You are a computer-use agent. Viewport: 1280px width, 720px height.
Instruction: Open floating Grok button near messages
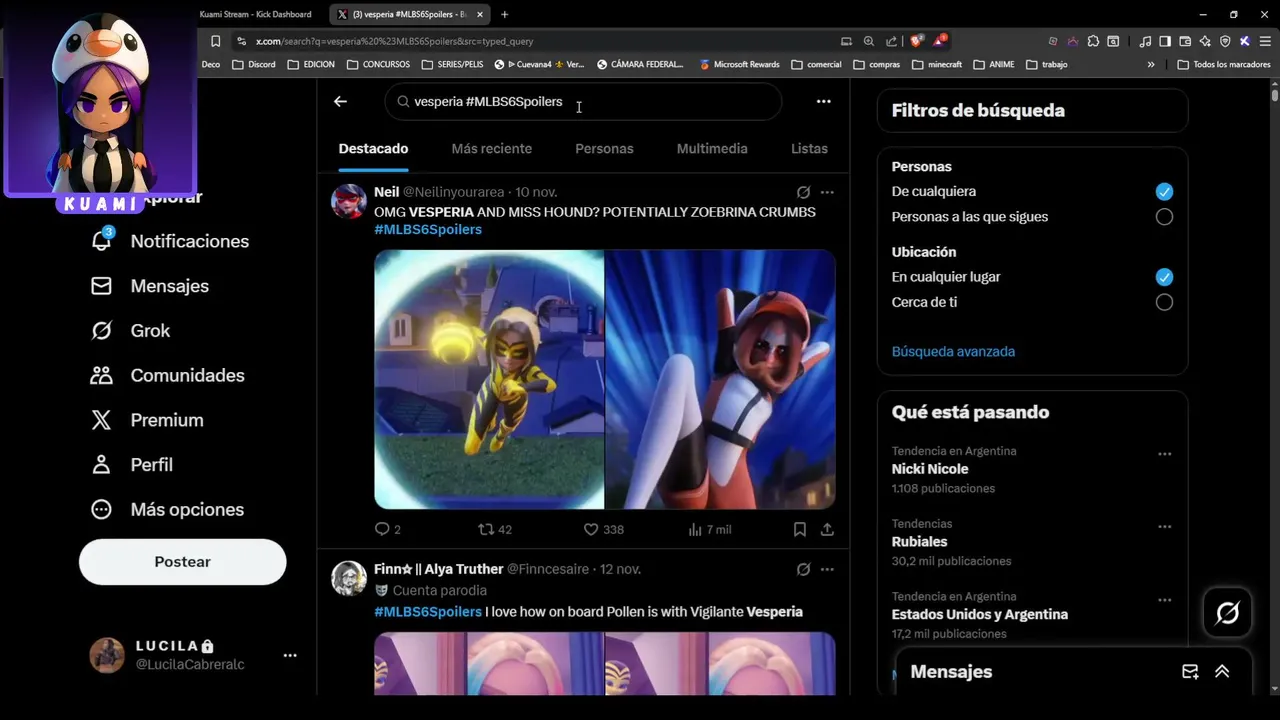(x=1227, y=612)
